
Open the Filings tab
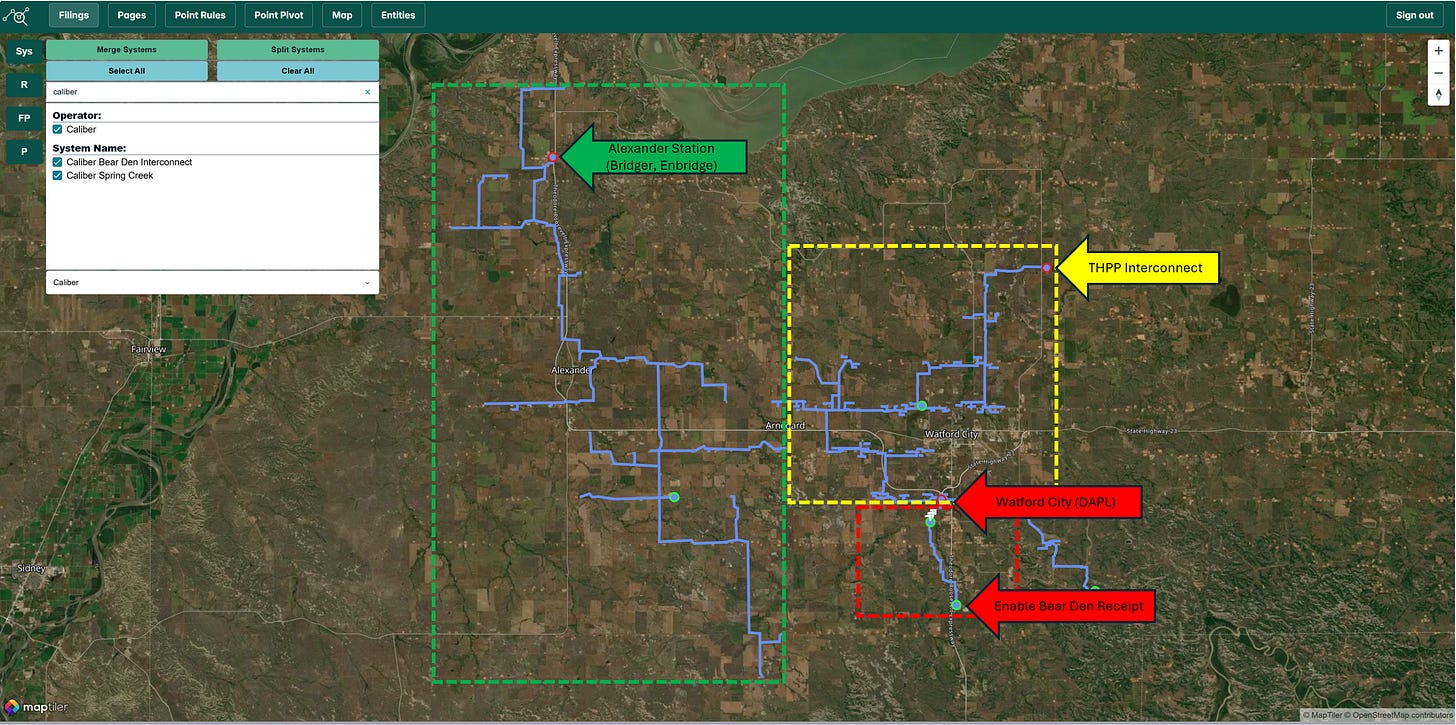click(74, 15)
